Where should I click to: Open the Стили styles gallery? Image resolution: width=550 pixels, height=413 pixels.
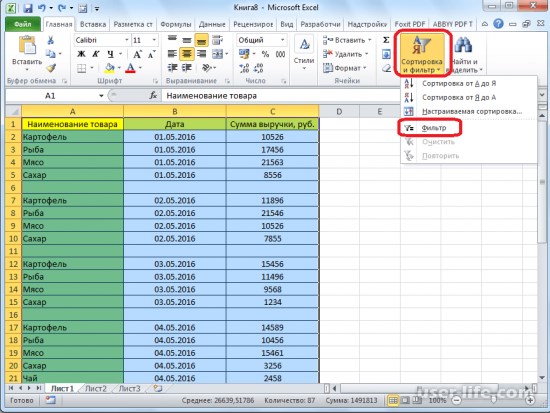click(x=304, y=53)
